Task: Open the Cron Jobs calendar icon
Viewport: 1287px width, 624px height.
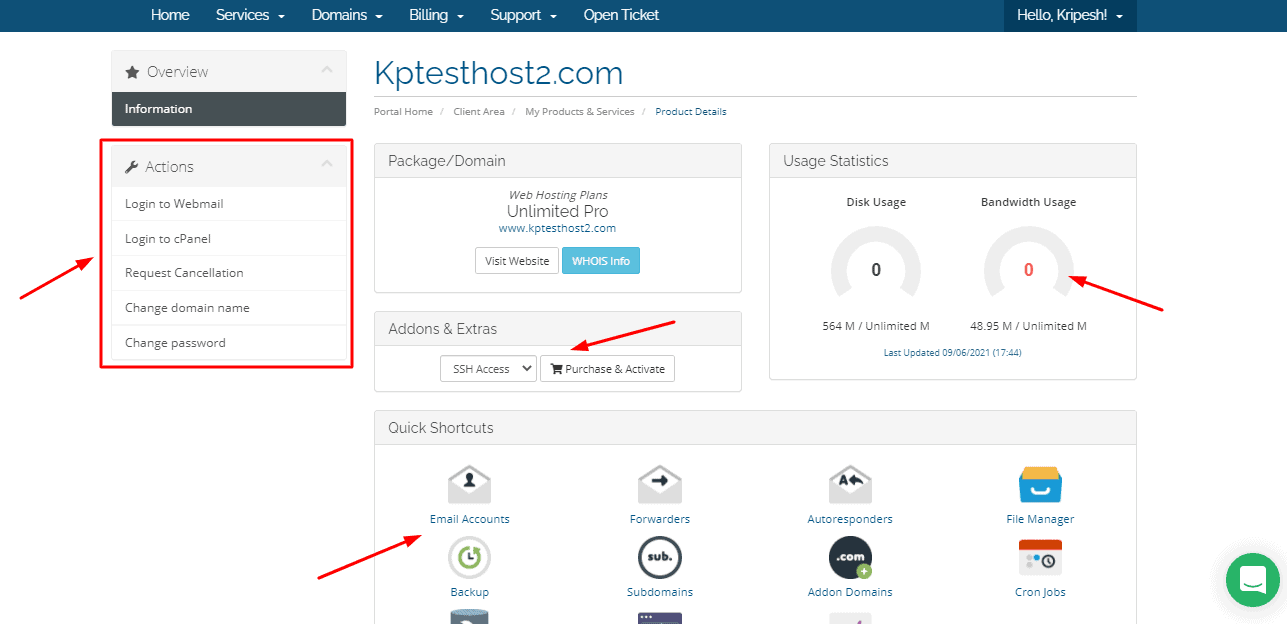Action: click(1040, 558)
